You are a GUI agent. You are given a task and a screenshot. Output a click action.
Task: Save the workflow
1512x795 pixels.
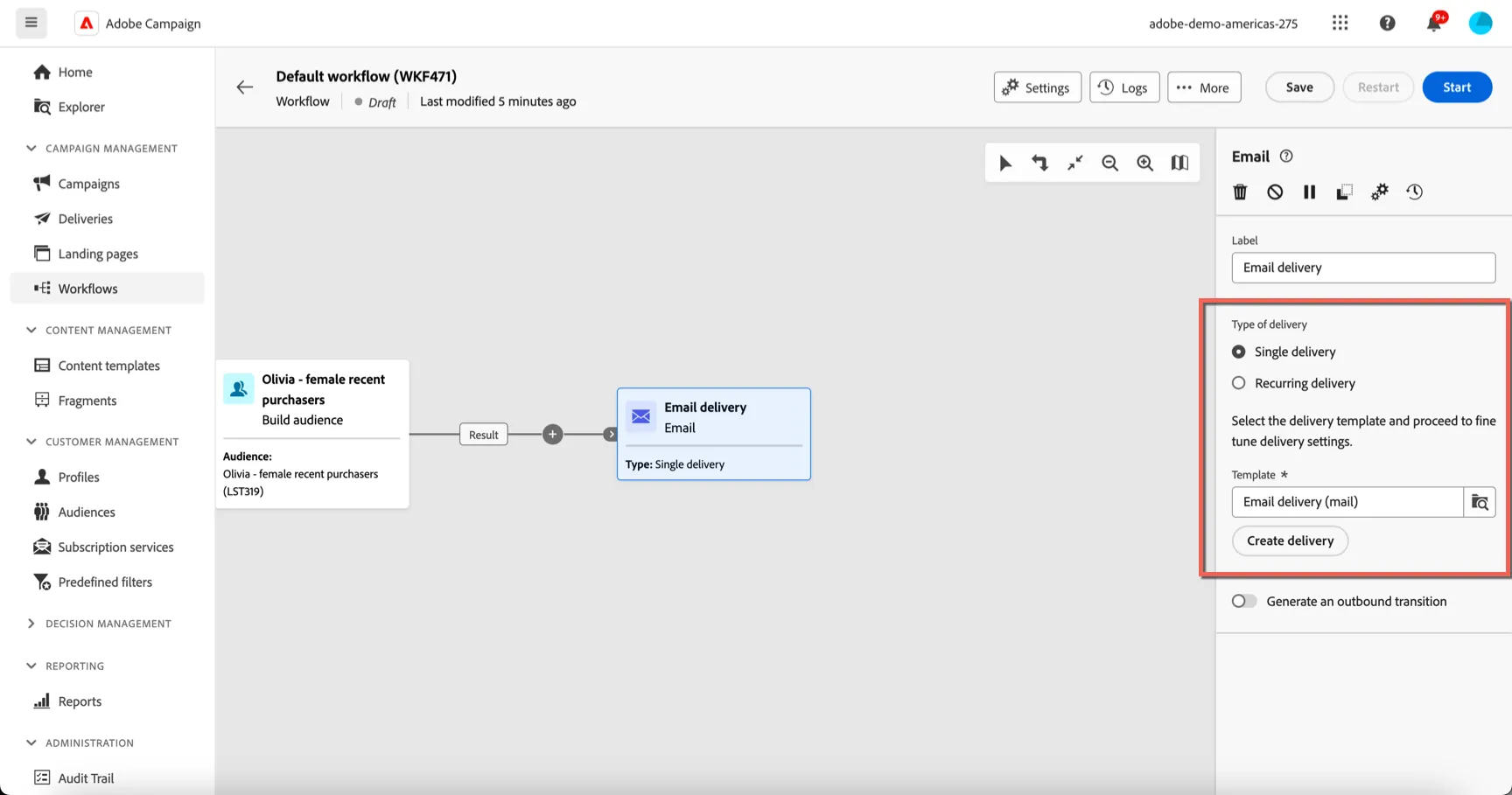(1299, 87)
